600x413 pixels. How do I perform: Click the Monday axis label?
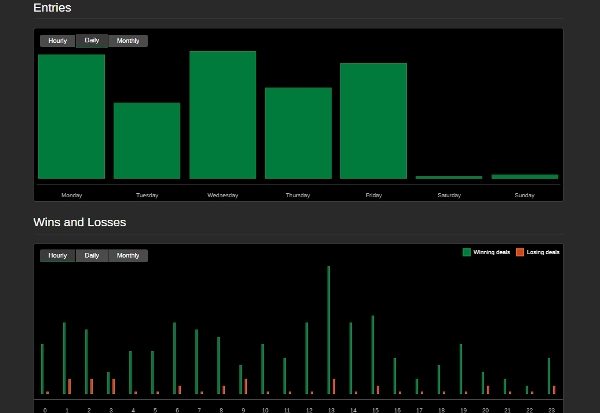tap(72, 195)
